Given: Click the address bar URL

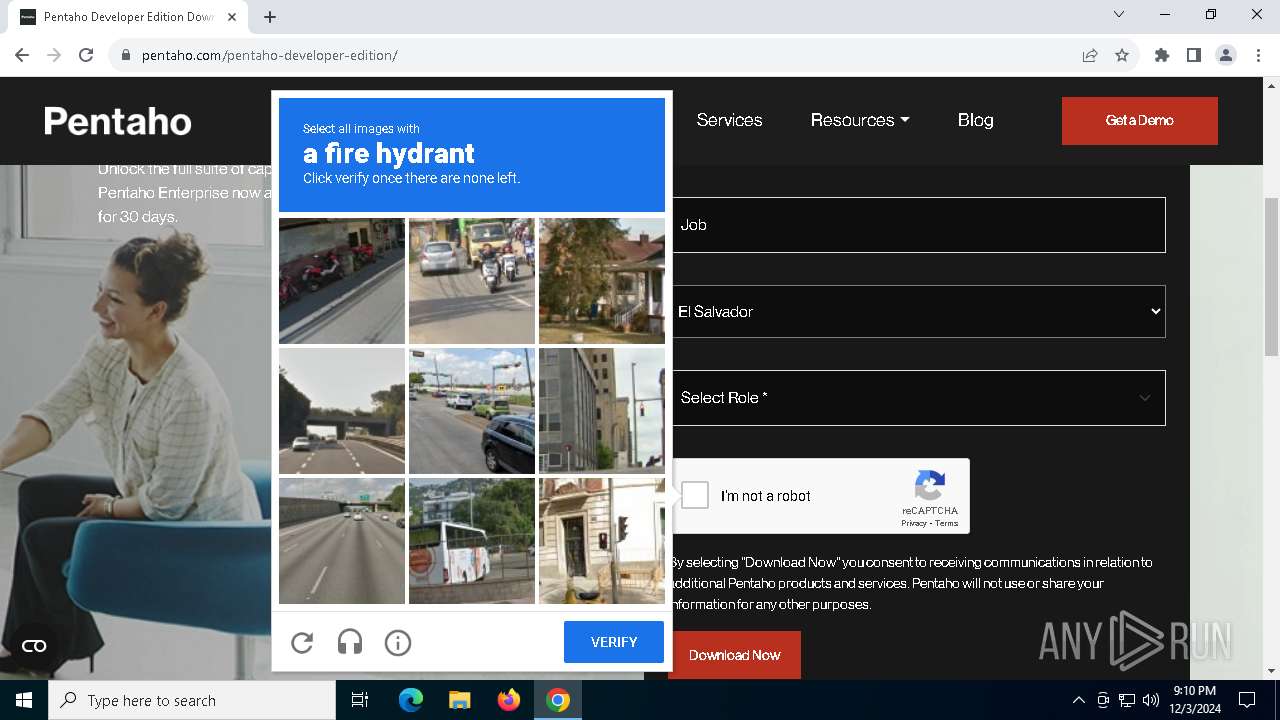Looking at the screenshot, I should coord(270,55).
